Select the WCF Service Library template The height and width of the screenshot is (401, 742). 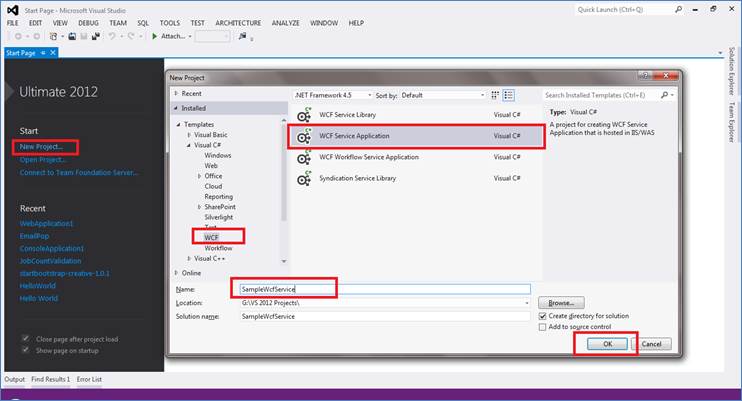point(416,115)
